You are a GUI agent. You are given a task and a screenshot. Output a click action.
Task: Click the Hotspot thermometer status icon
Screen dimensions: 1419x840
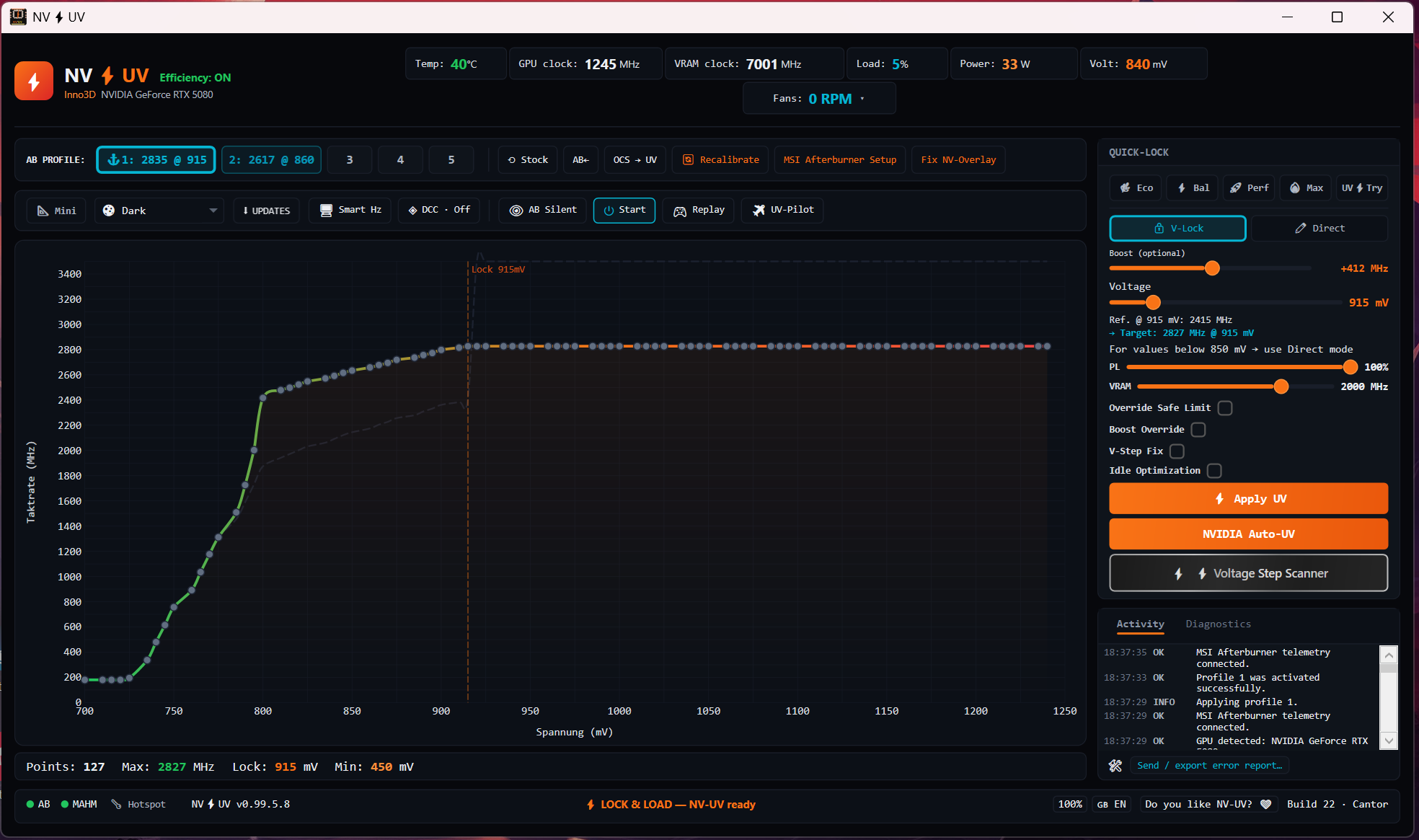pos(116,804)
